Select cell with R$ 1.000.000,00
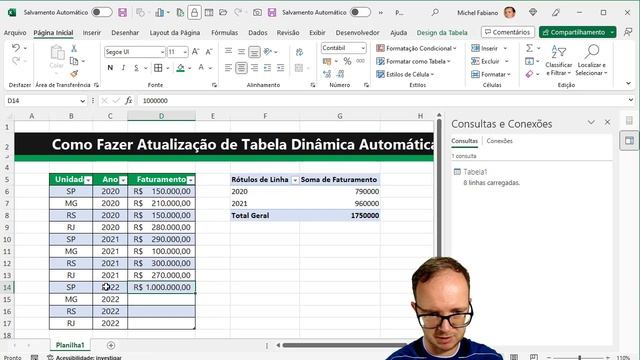The image size is (640, 360). [162, 287]
